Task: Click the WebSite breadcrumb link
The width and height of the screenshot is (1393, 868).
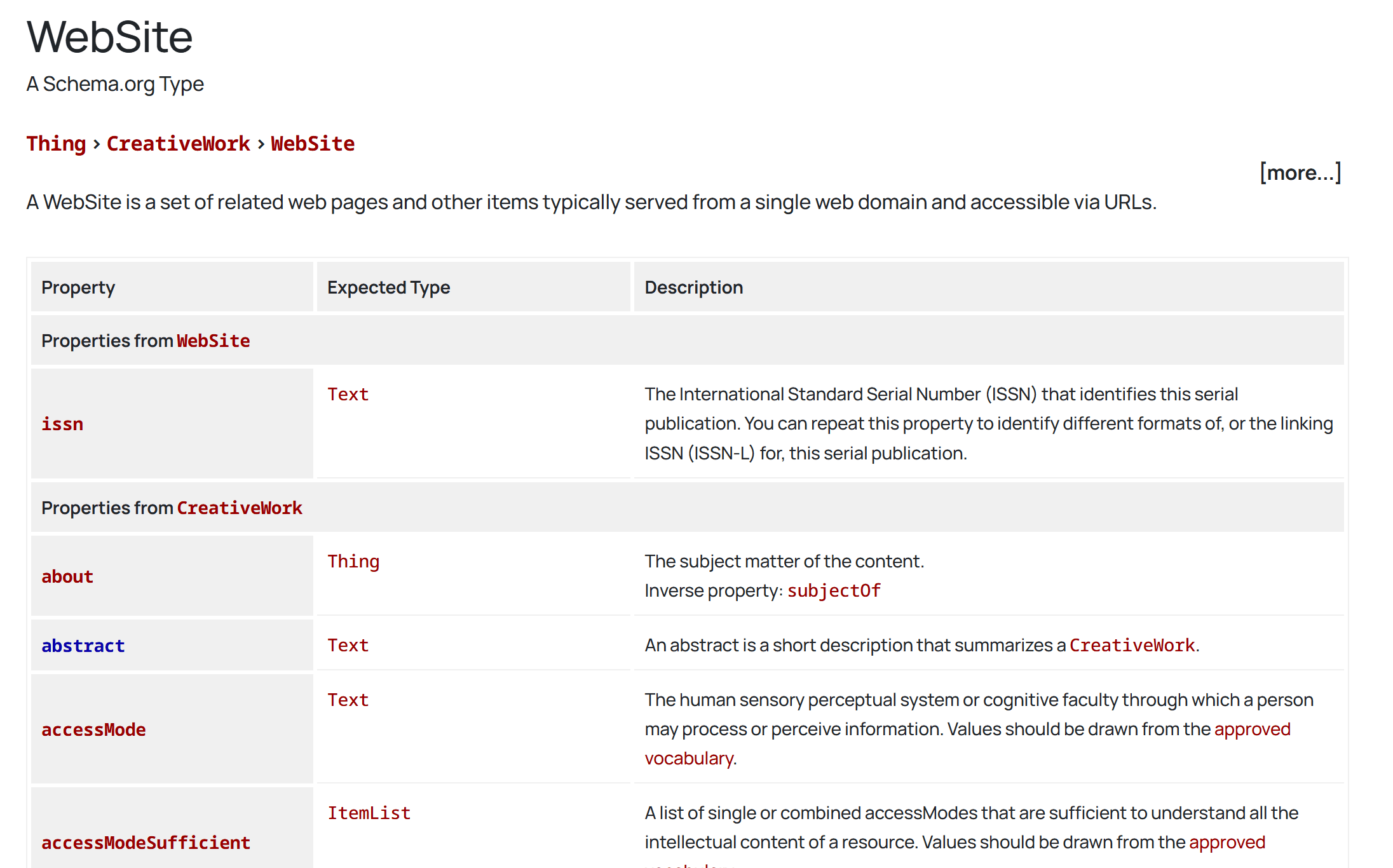Action: pos(313,144)
